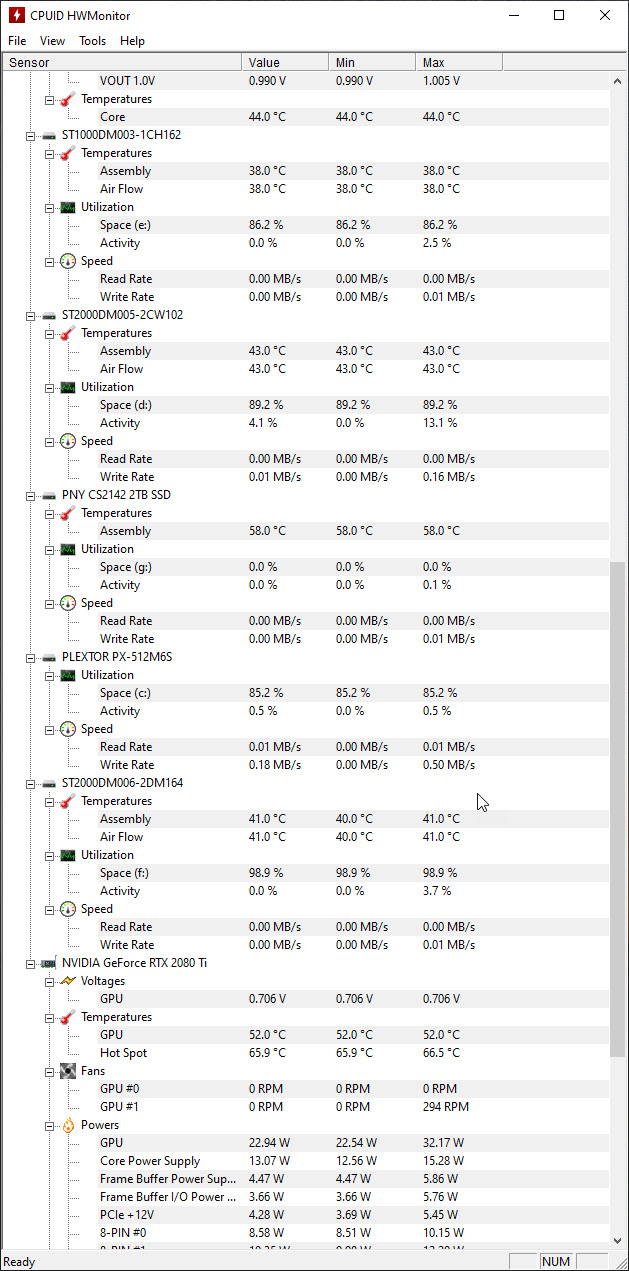Click the NVIDIA GeForce RTX 2080 Ti card icon

pyautogui.click(x=48, y=963)
